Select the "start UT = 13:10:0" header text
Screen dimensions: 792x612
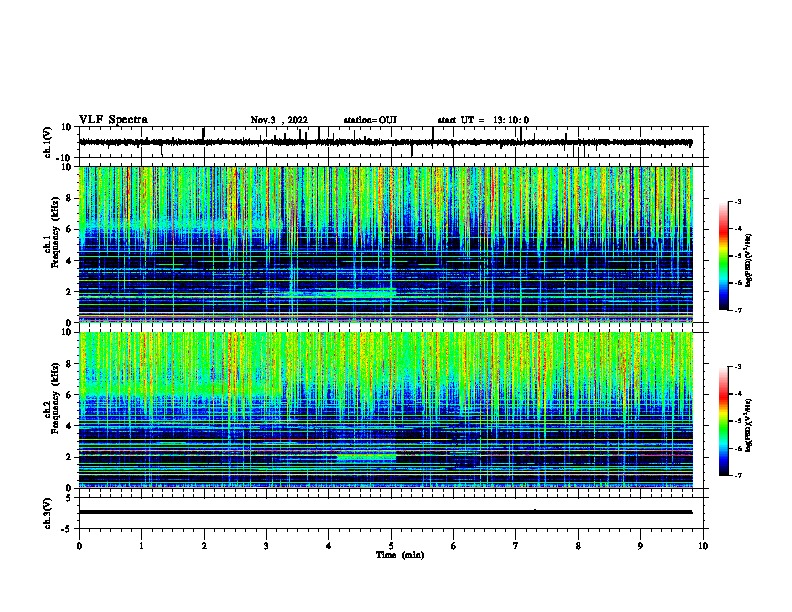(x=483, y=120)
